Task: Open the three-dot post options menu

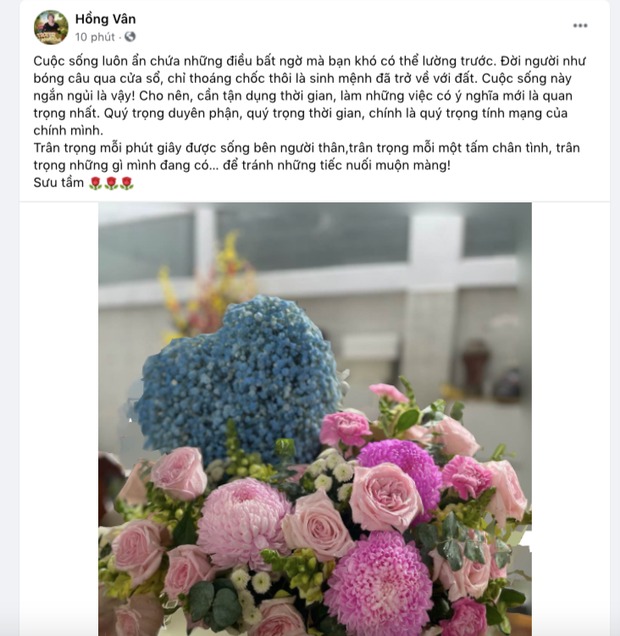Action: [x=580, y=26]
